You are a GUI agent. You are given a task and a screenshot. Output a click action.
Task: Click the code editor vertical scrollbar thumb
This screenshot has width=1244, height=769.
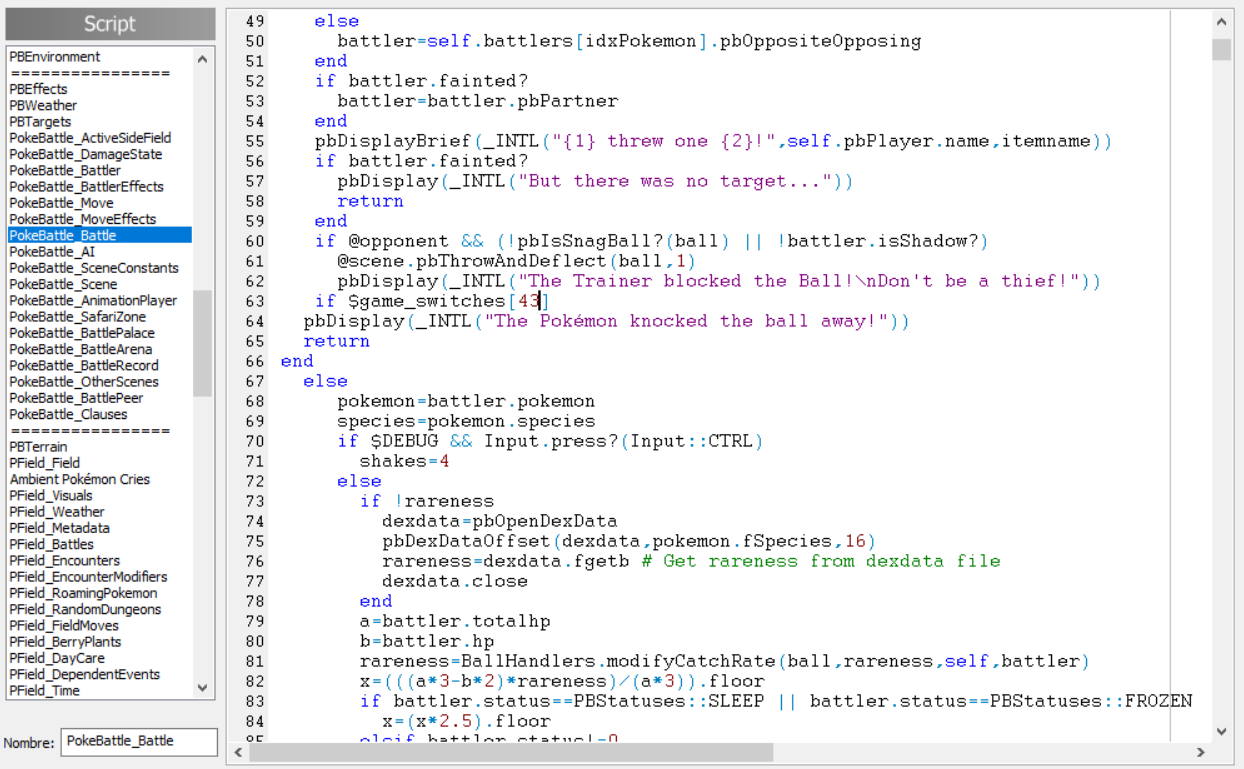tap(1221, 49)
